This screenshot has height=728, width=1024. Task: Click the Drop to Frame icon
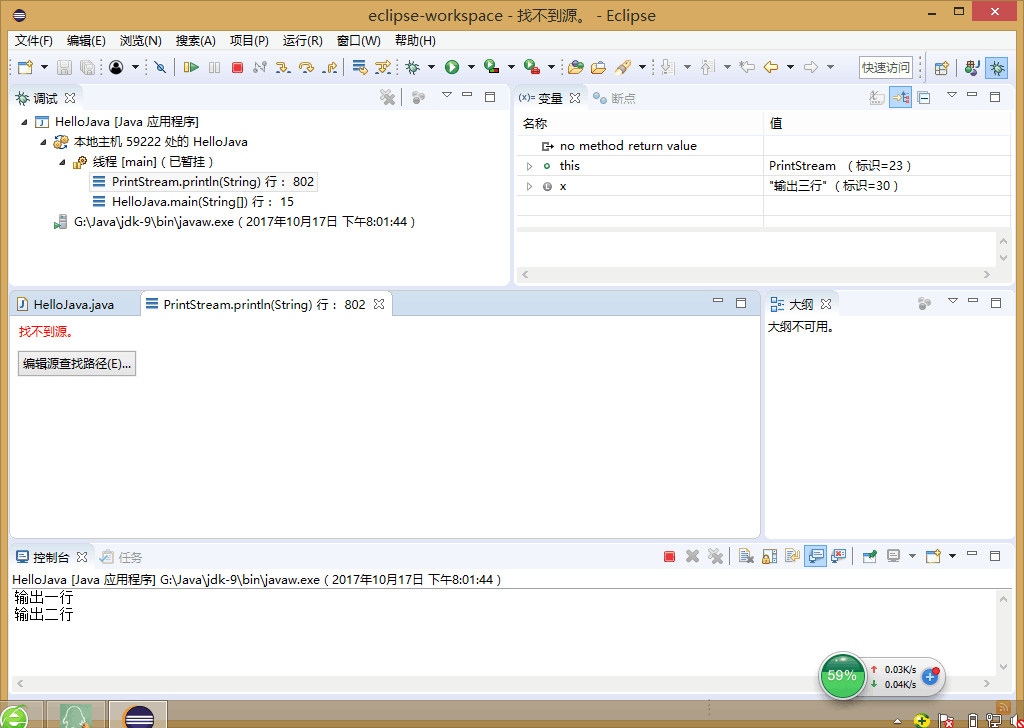click(360, 67)
